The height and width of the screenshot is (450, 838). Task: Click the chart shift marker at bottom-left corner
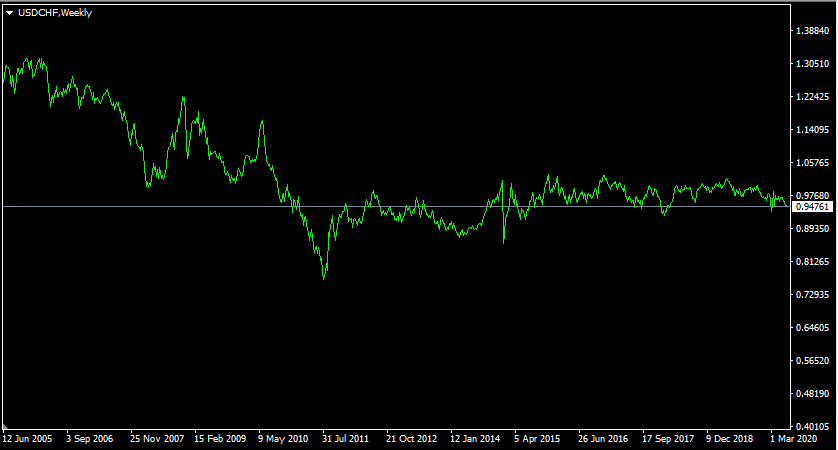5,427
